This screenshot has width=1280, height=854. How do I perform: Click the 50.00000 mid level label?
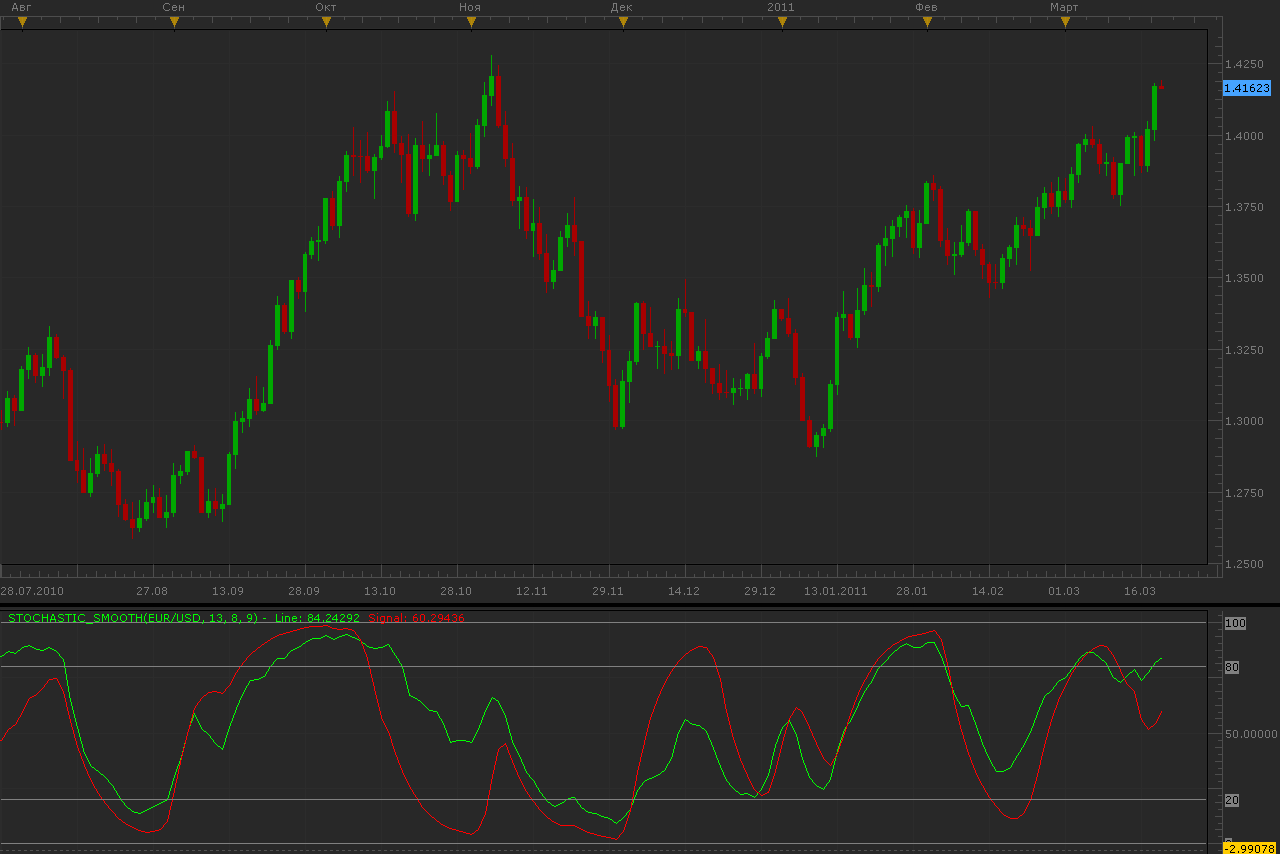tap(1251, 734)
